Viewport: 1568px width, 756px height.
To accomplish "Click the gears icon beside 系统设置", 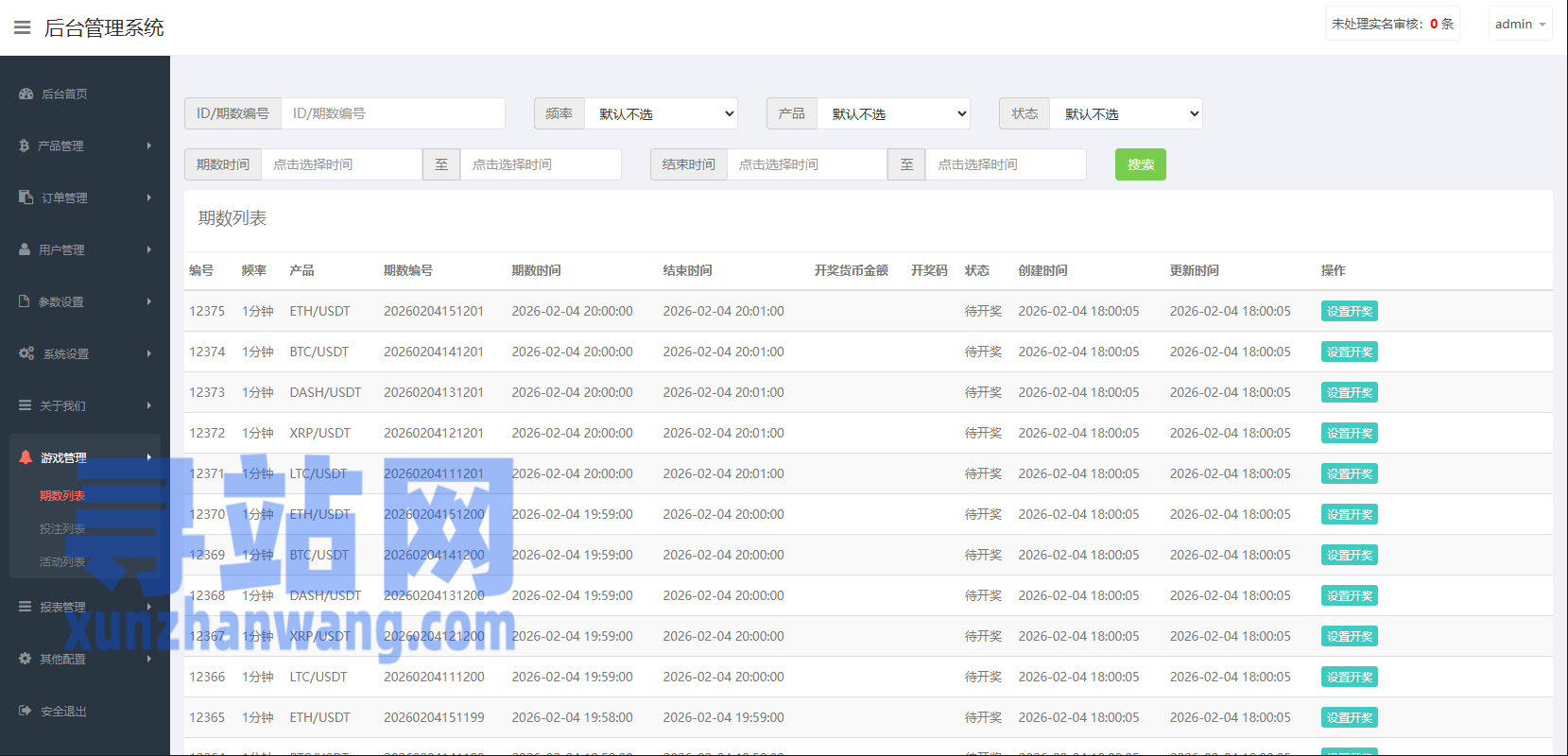I will (26, 353).
